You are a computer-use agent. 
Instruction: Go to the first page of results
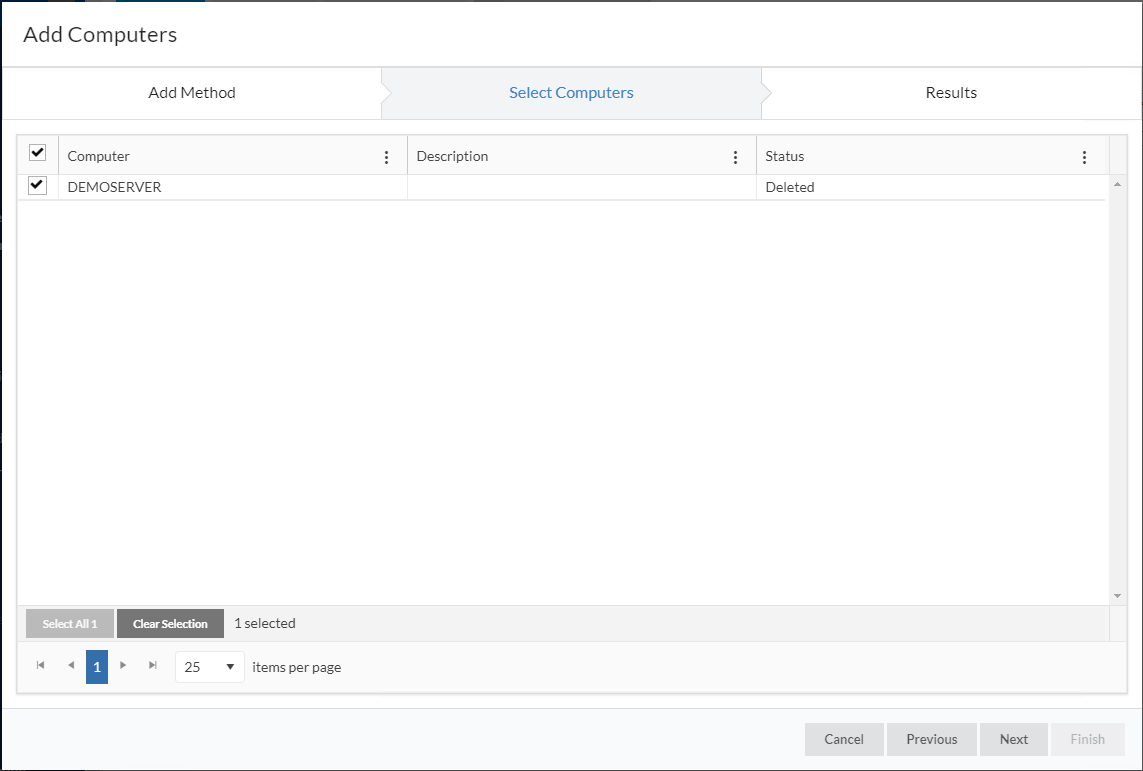(40, 665)
